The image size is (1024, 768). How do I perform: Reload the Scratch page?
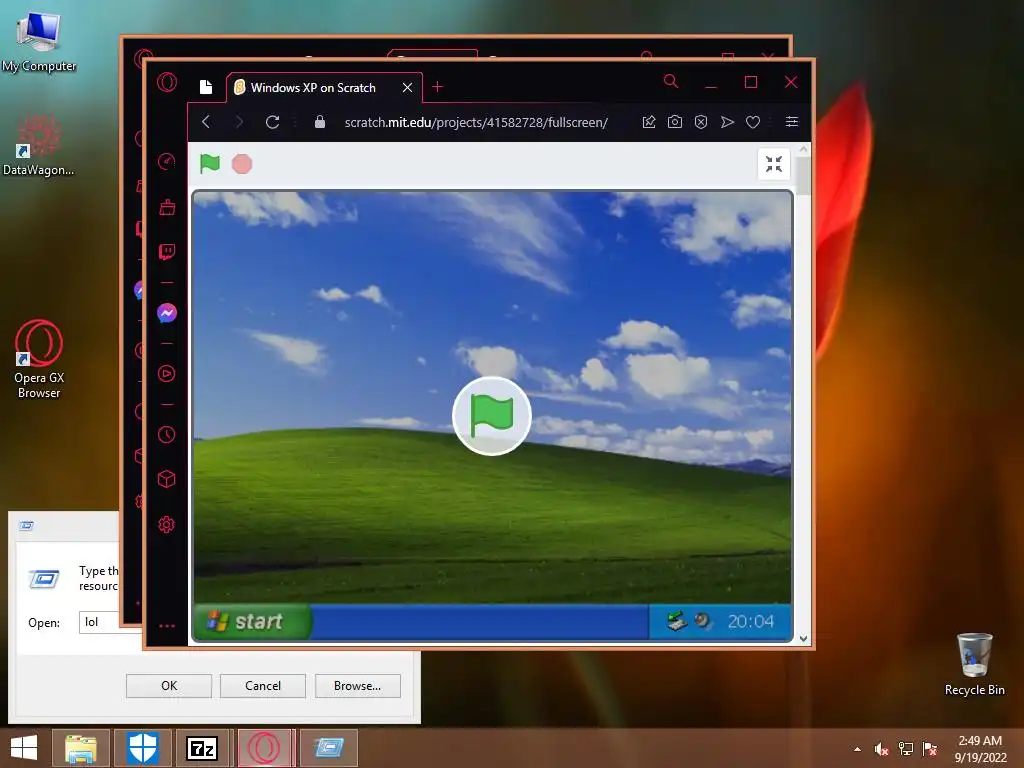click(272, 122)
